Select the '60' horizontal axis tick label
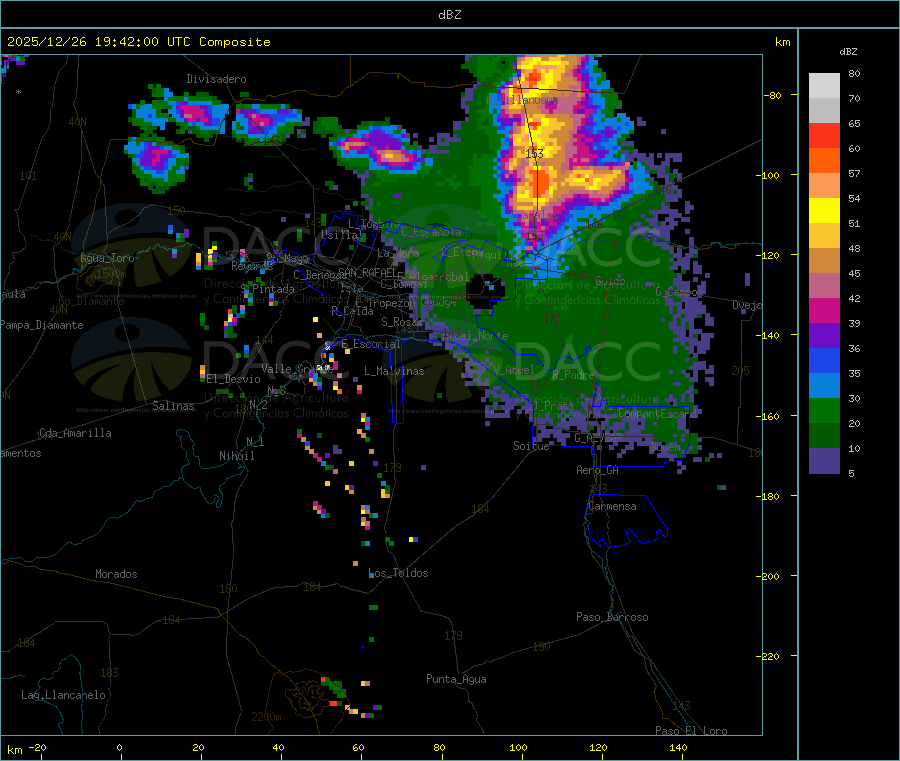This screenshot has height=761, width=900. (x=358, y=747)
